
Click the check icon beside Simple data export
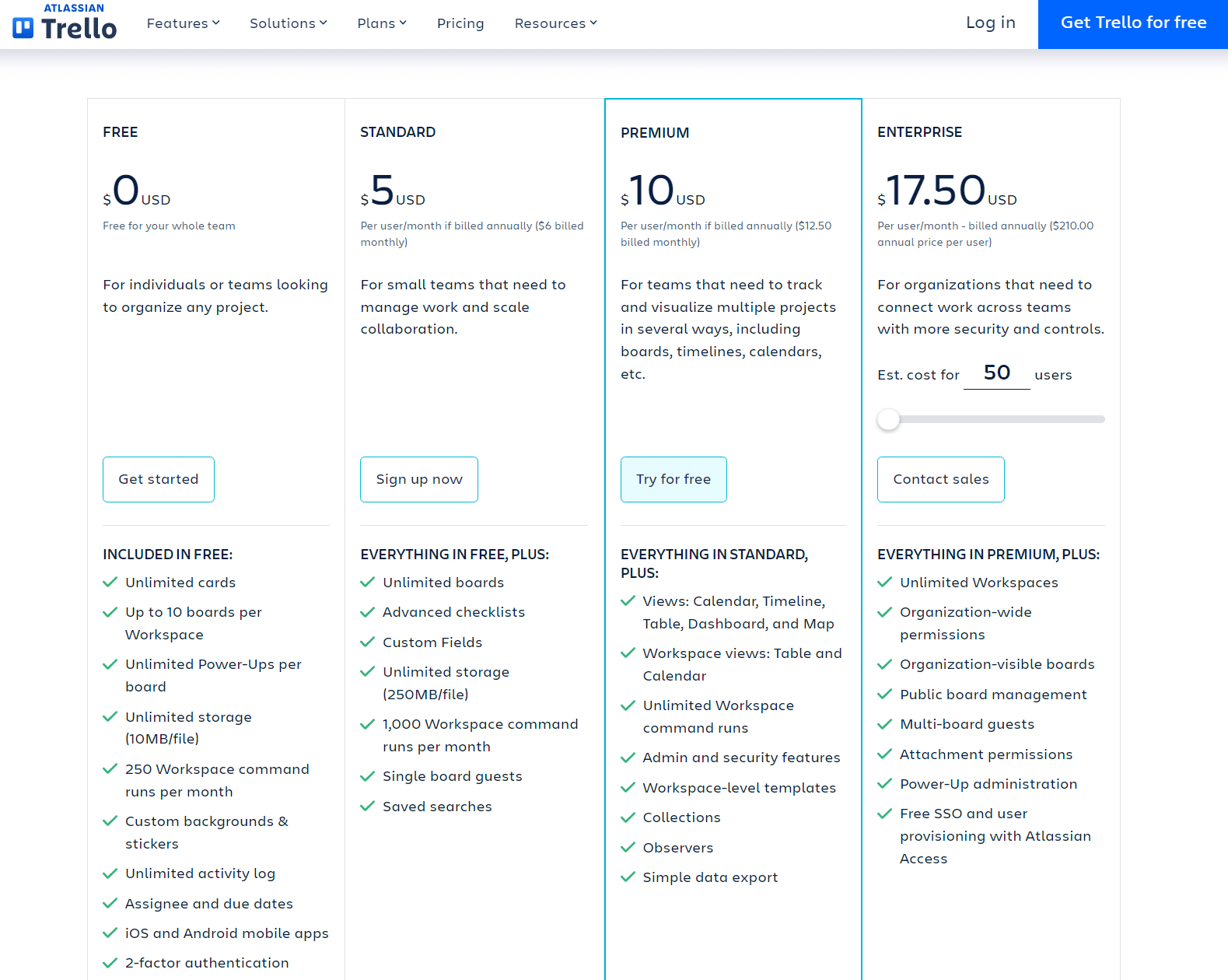(628, 877)
